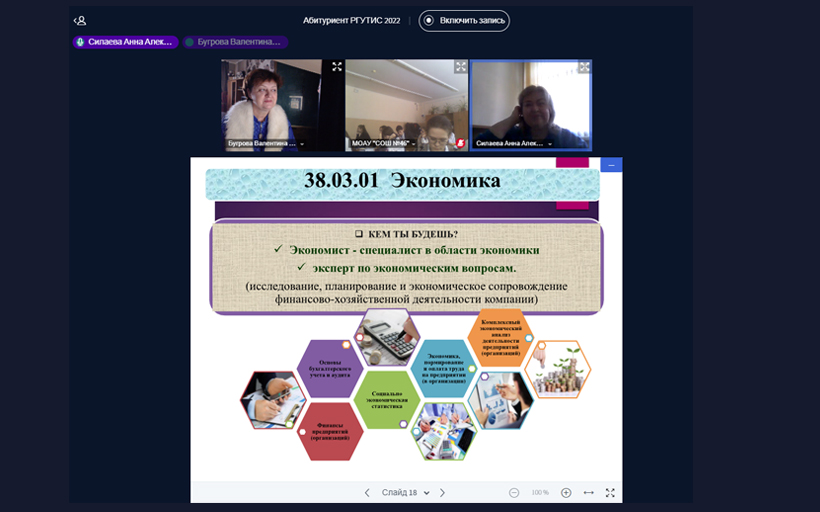This screenshot has height=512, width=820.
Task: Click the blue 'Экономика, нормирование' hexagon
Action: click(444, 369)
